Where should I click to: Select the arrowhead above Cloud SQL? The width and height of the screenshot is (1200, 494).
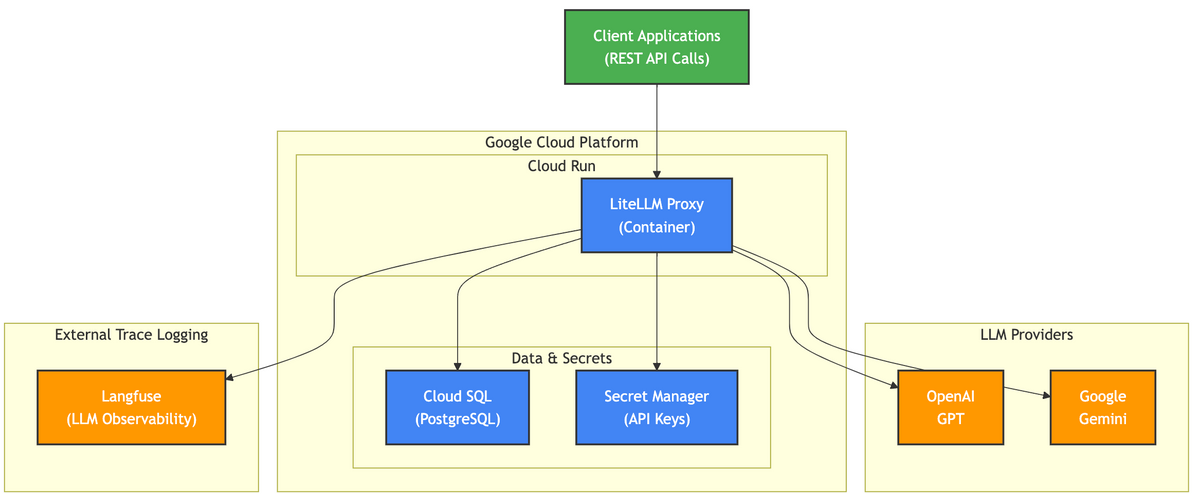[457, 365]
